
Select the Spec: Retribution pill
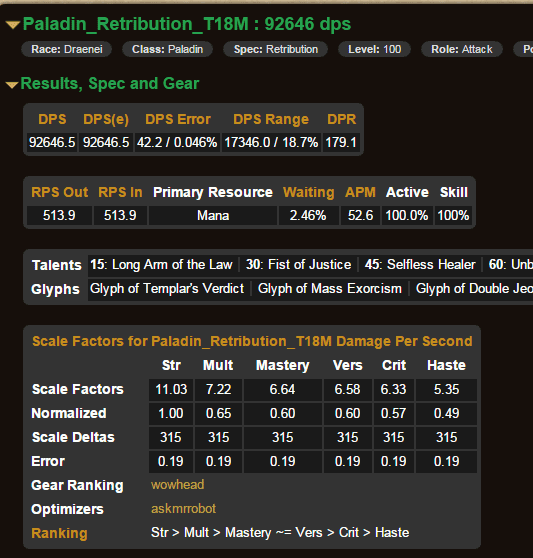coord(275,49)
